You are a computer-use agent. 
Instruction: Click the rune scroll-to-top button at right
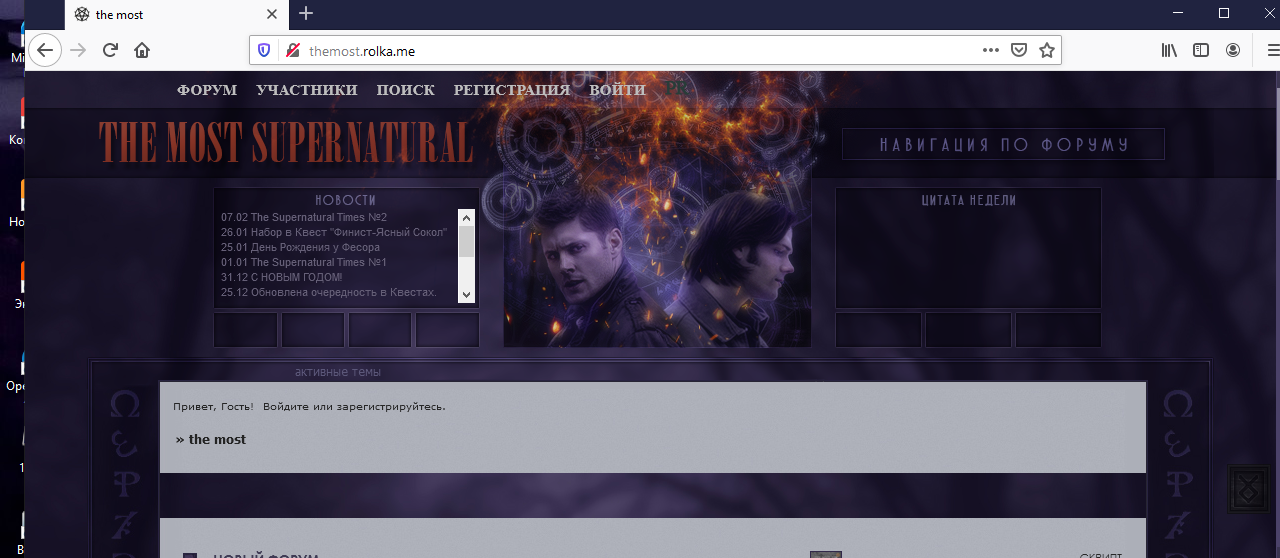pyautogui.click(x=1251, y=488)
